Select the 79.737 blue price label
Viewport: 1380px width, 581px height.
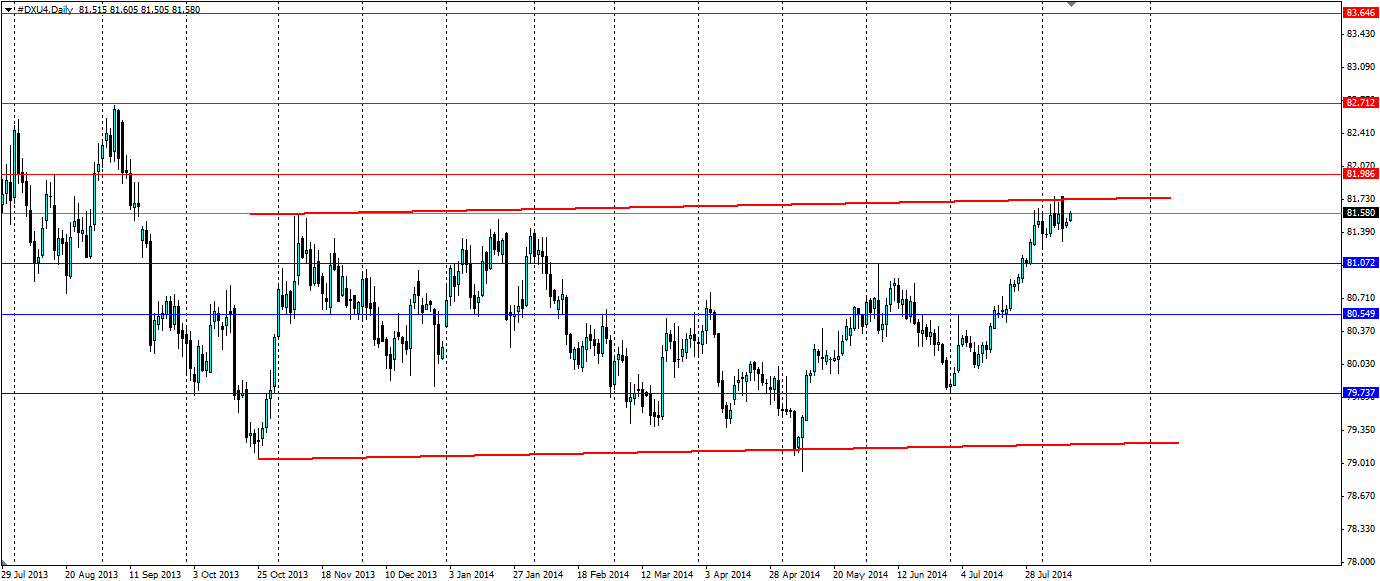coord(1359,393)
